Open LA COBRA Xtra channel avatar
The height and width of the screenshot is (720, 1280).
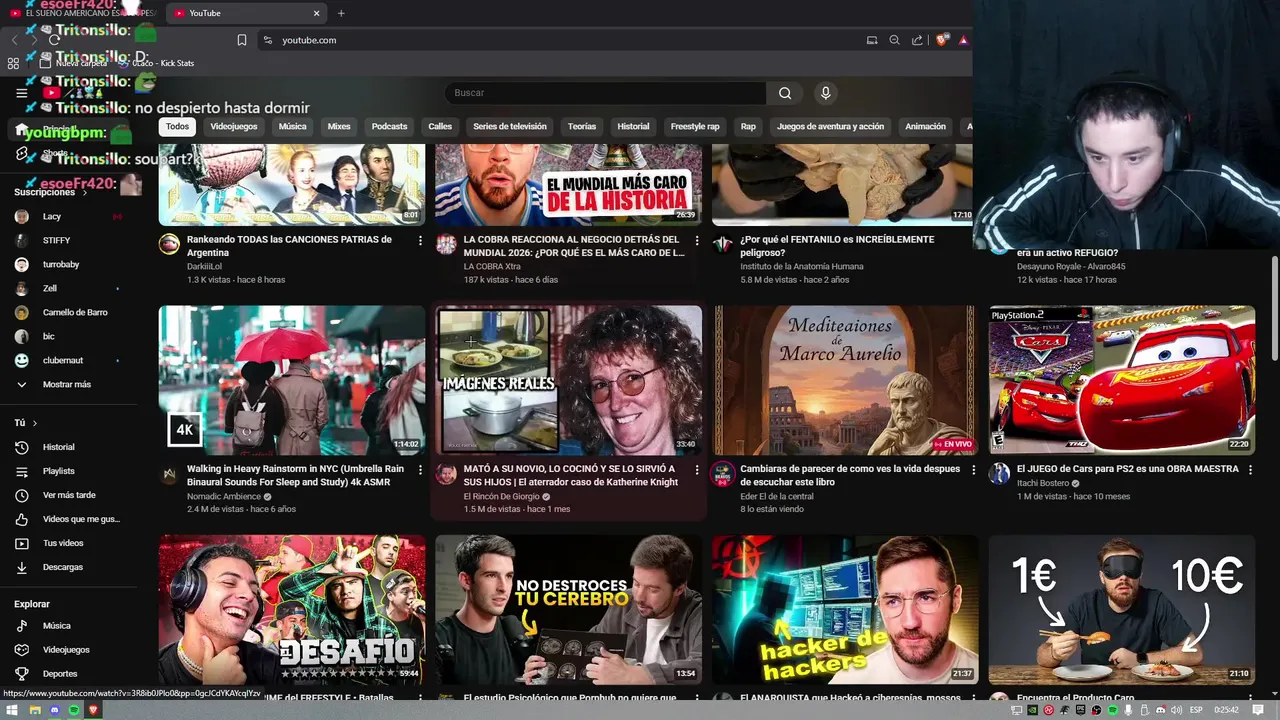(x=446, y=244)
